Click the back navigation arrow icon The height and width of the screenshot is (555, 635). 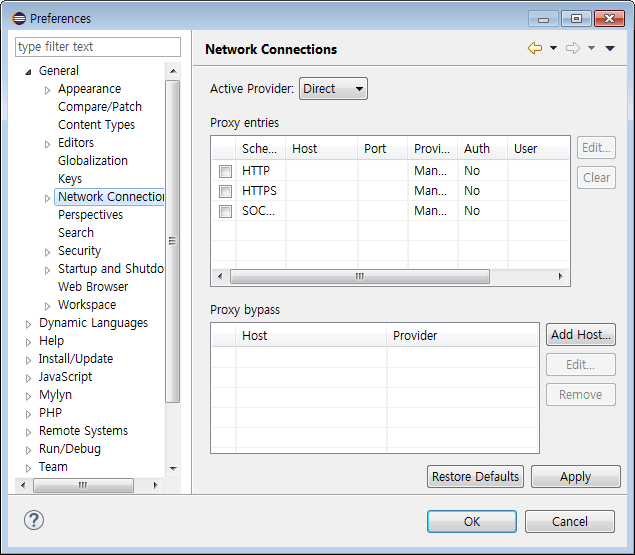pos(535,48)
